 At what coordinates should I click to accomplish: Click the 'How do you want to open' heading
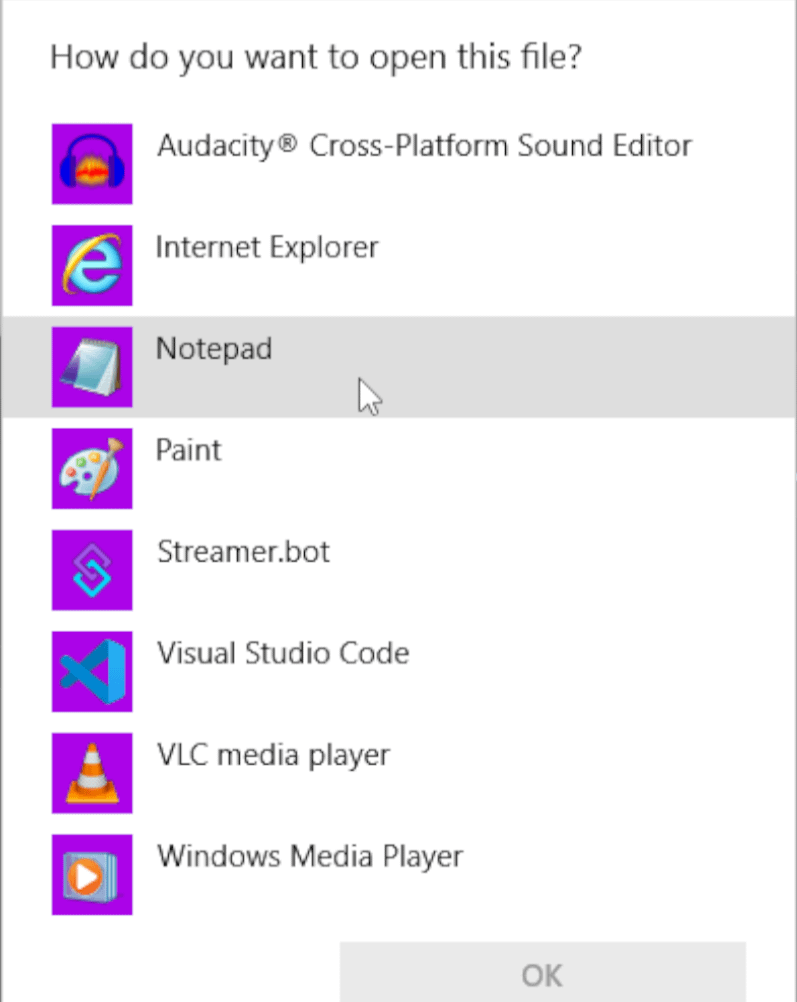tap(316, 56)
